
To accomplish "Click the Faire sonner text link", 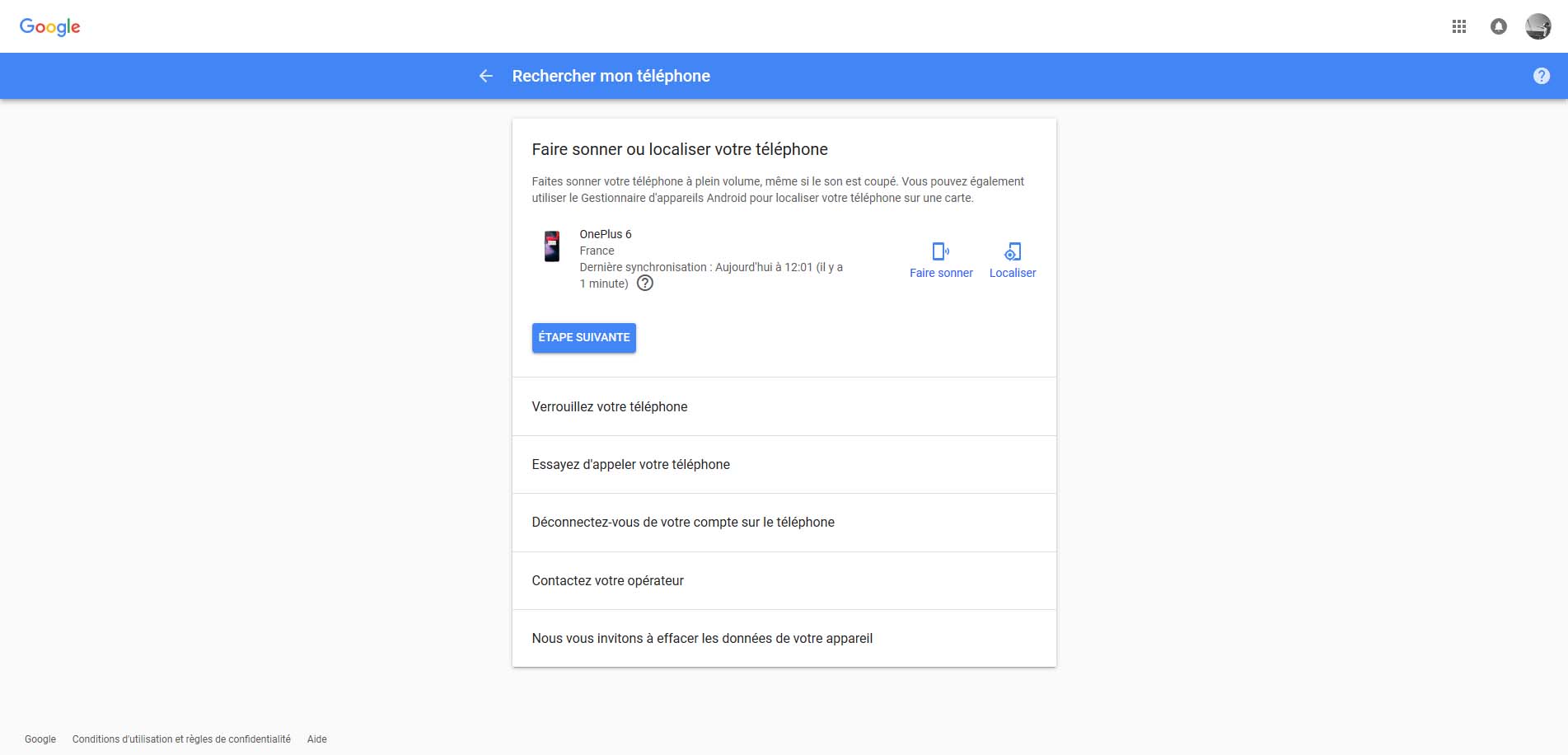I will coord(941,273).
